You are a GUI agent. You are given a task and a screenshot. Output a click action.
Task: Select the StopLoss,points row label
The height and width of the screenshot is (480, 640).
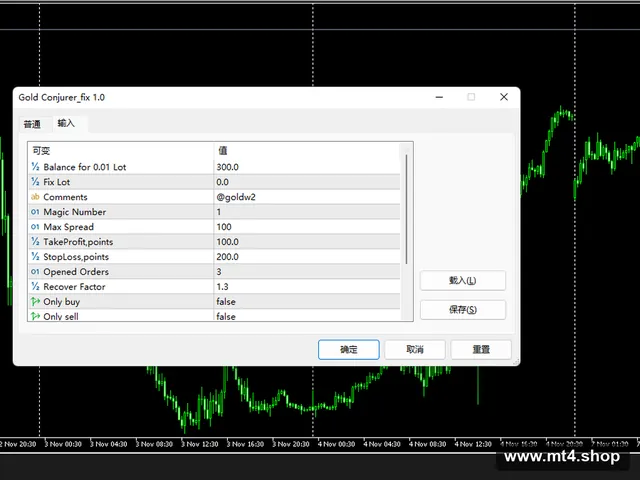click(x=76, y=257)
